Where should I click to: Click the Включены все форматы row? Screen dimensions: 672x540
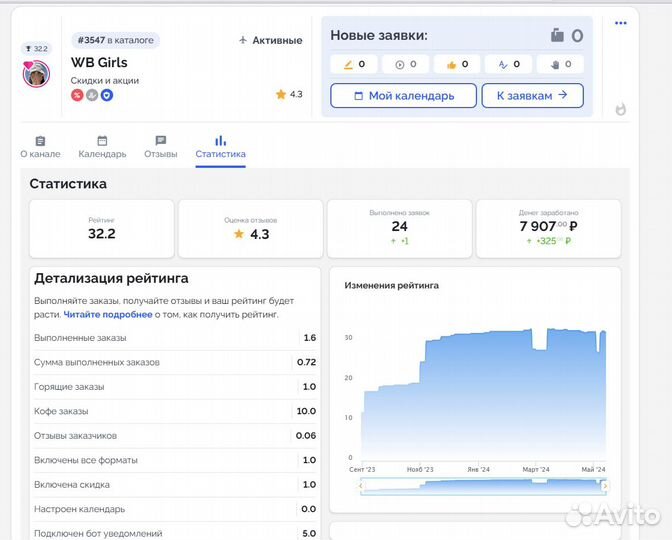[x=175, y=460]
